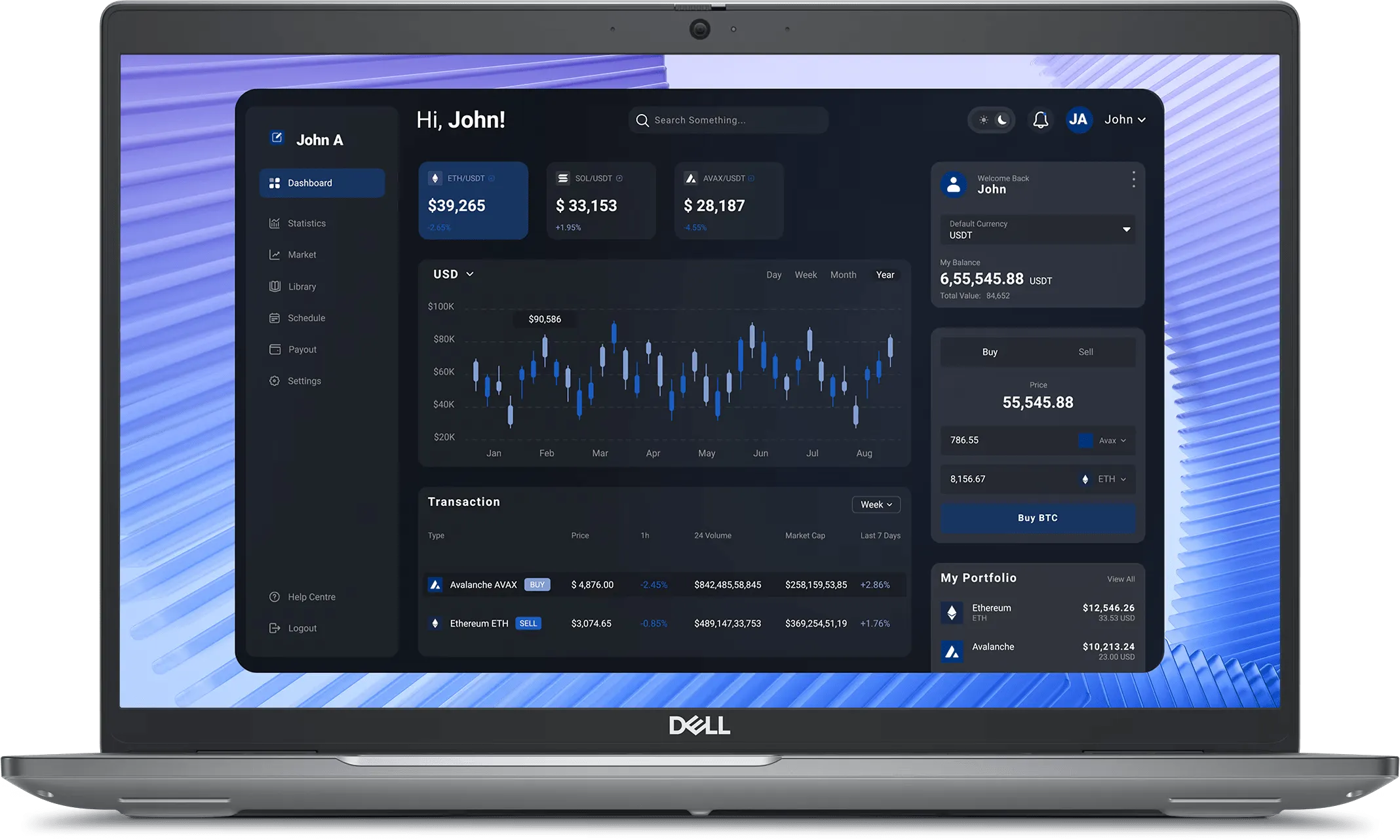Viewport: 1400px width, 840px height.
Task: Click the John profile menu expander
Action: [x=1140, y=120]
